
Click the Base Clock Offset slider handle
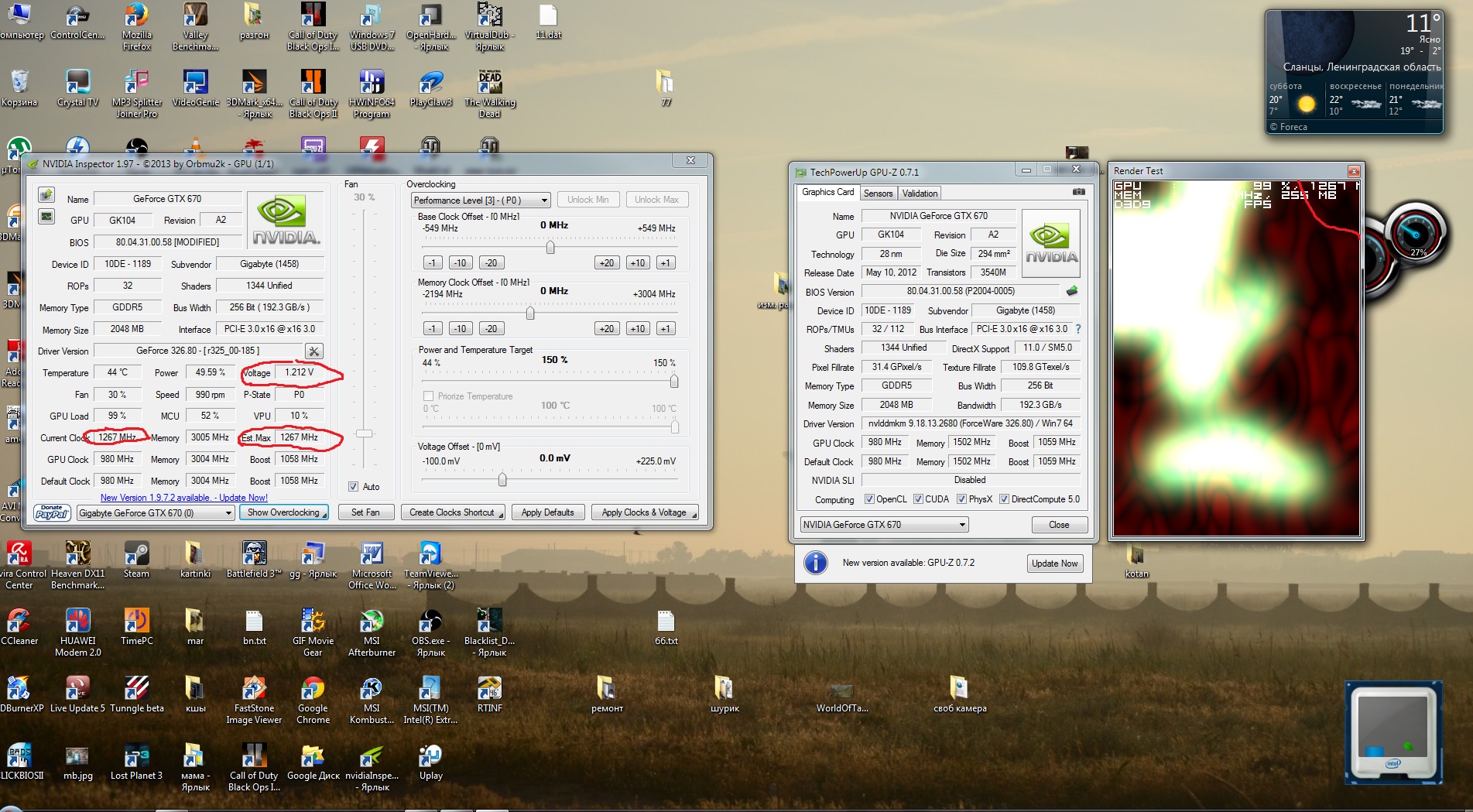[x=550, y=248]
